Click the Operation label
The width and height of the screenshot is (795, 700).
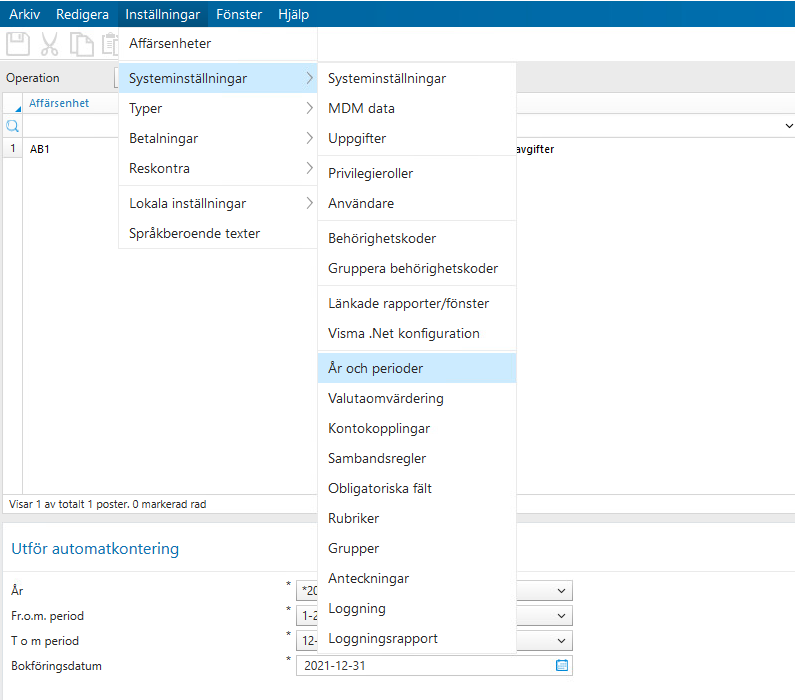(32, 78)
